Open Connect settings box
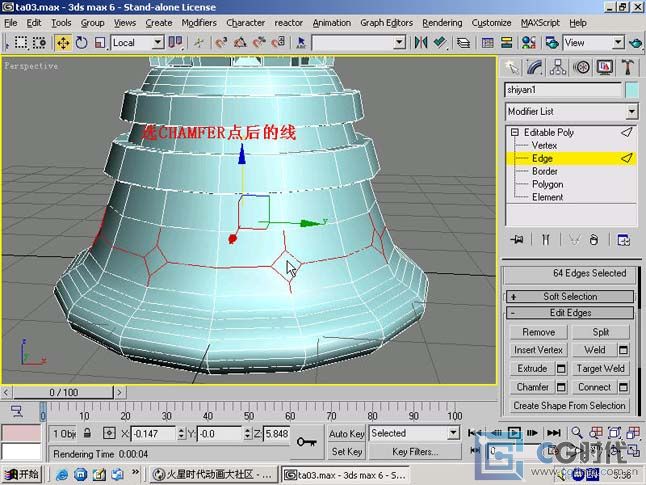This screenshot has width=646, height=485. coord(623,387)
